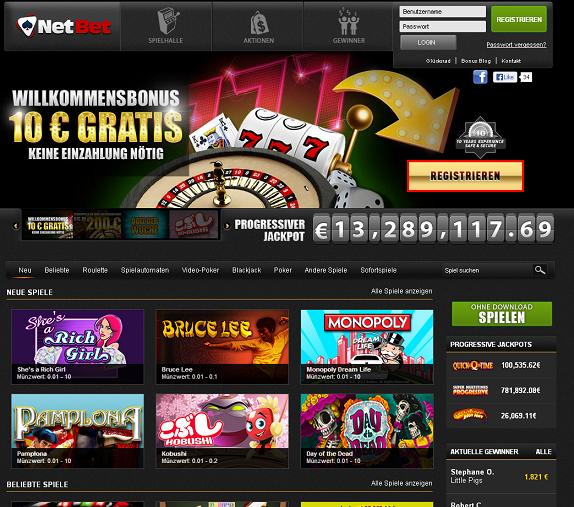
Task: Click the right arrow of promo carousel
Action: 227,226
